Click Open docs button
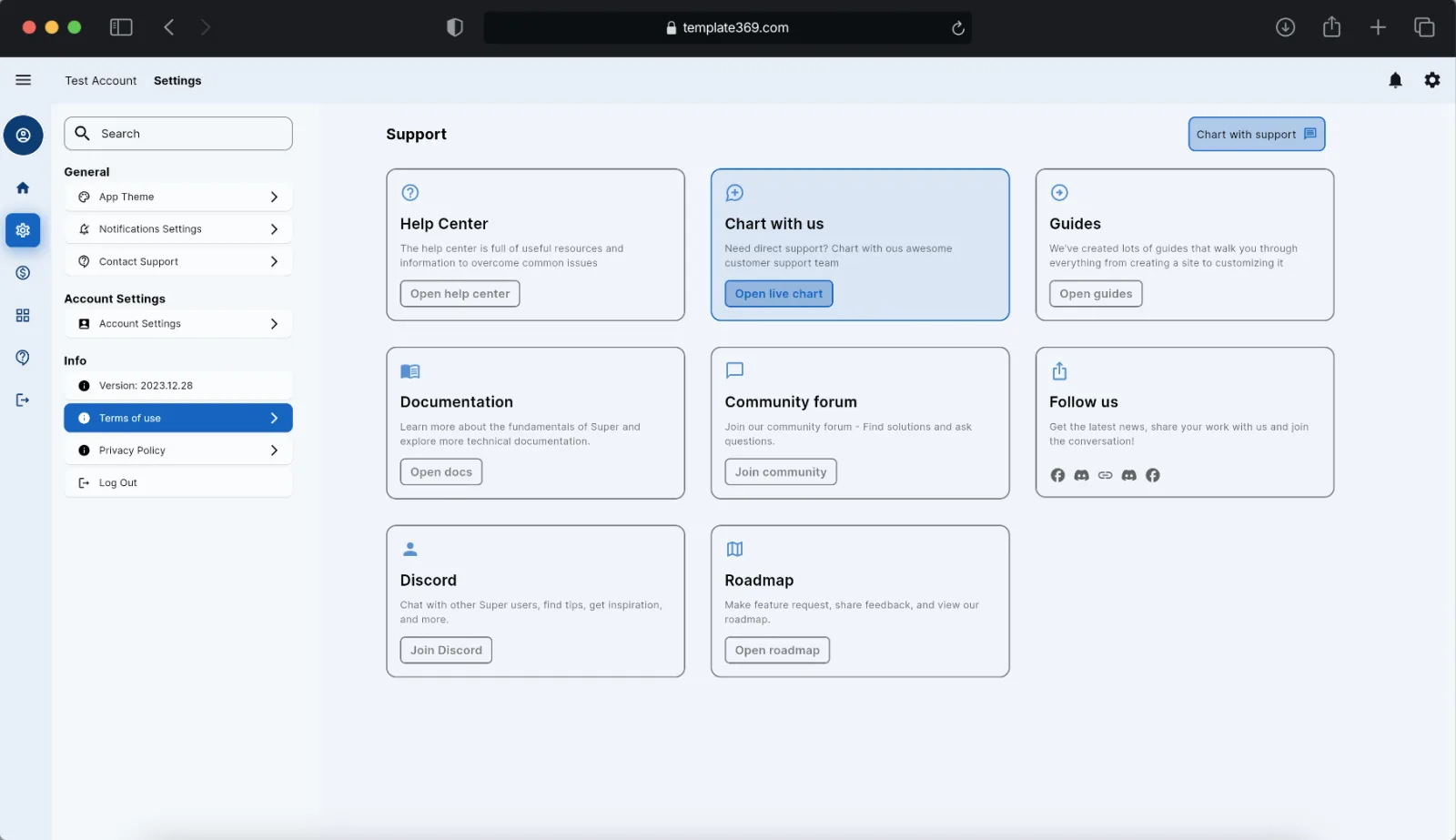The height and width of the screenshot is (840, 1456). [441, 472]
